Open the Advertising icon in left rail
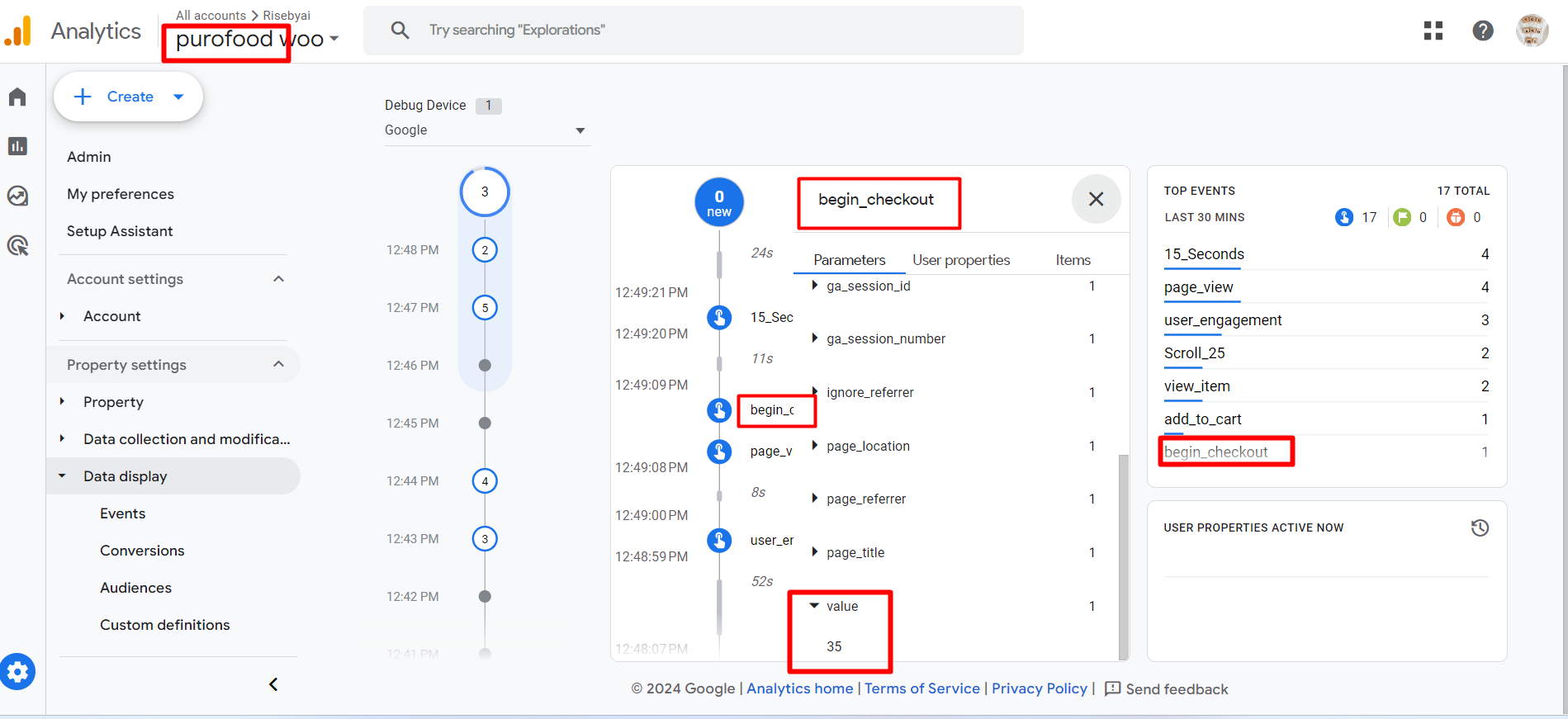1568x719 pixels. (x=17, y=245)
